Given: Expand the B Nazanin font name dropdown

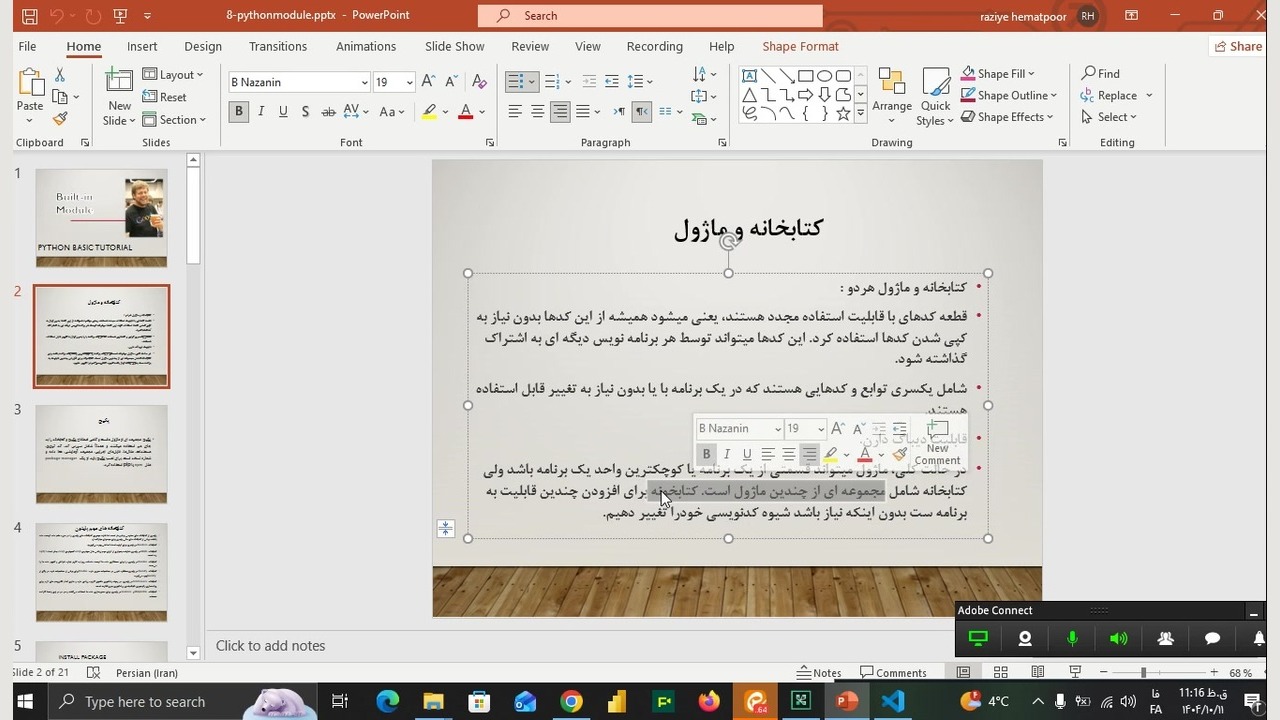Looking at the screenshot, I should coord(364,82).
